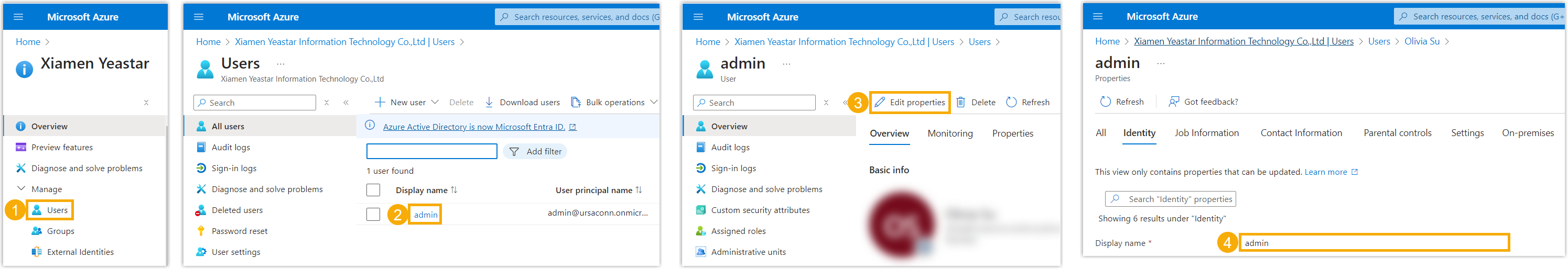Switch to Properties tab in admin User panel

(x=1012, y=133)
